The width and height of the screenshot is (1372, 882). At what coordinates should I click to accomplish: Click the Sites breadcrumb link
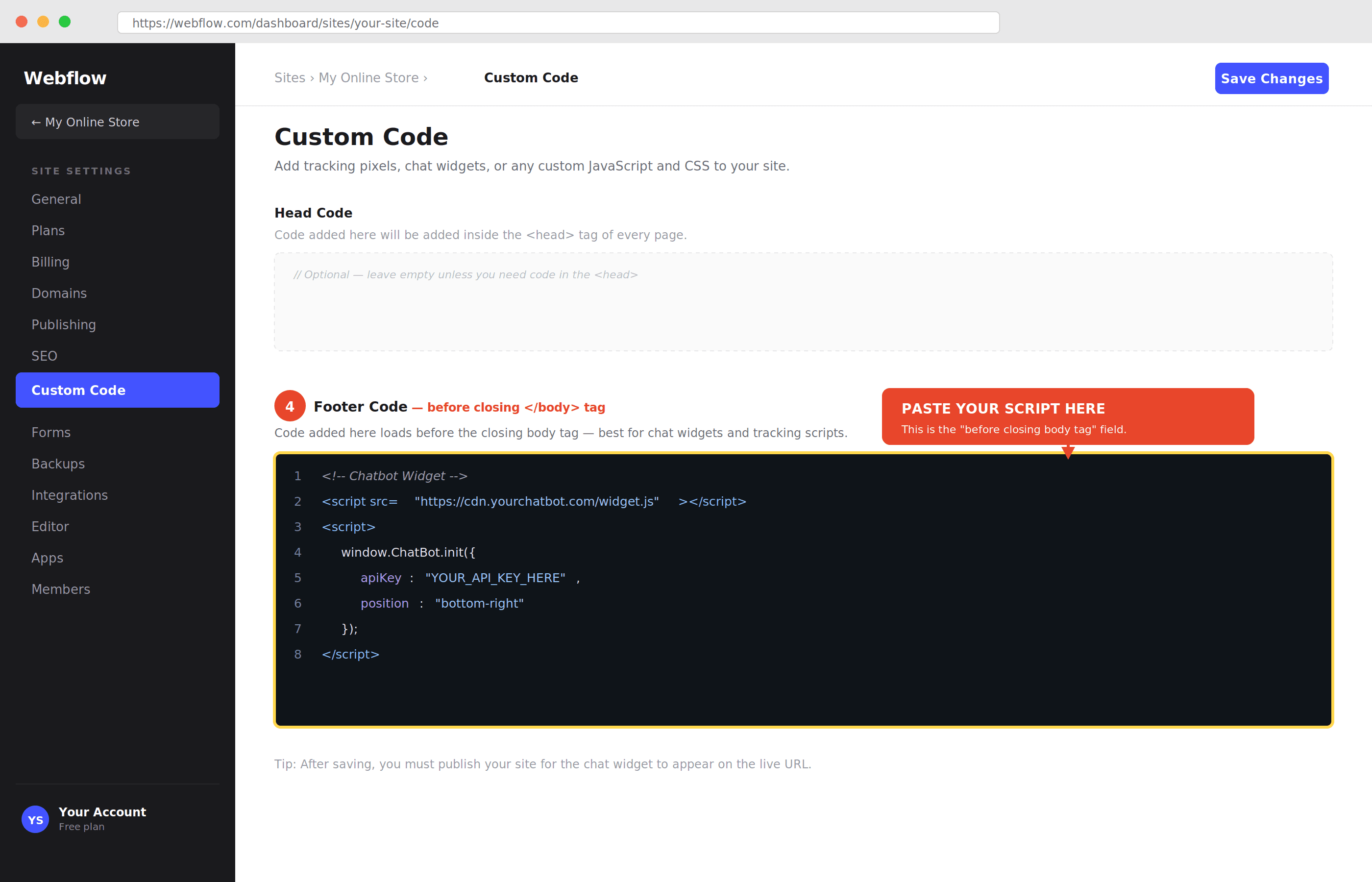(289, 77)
